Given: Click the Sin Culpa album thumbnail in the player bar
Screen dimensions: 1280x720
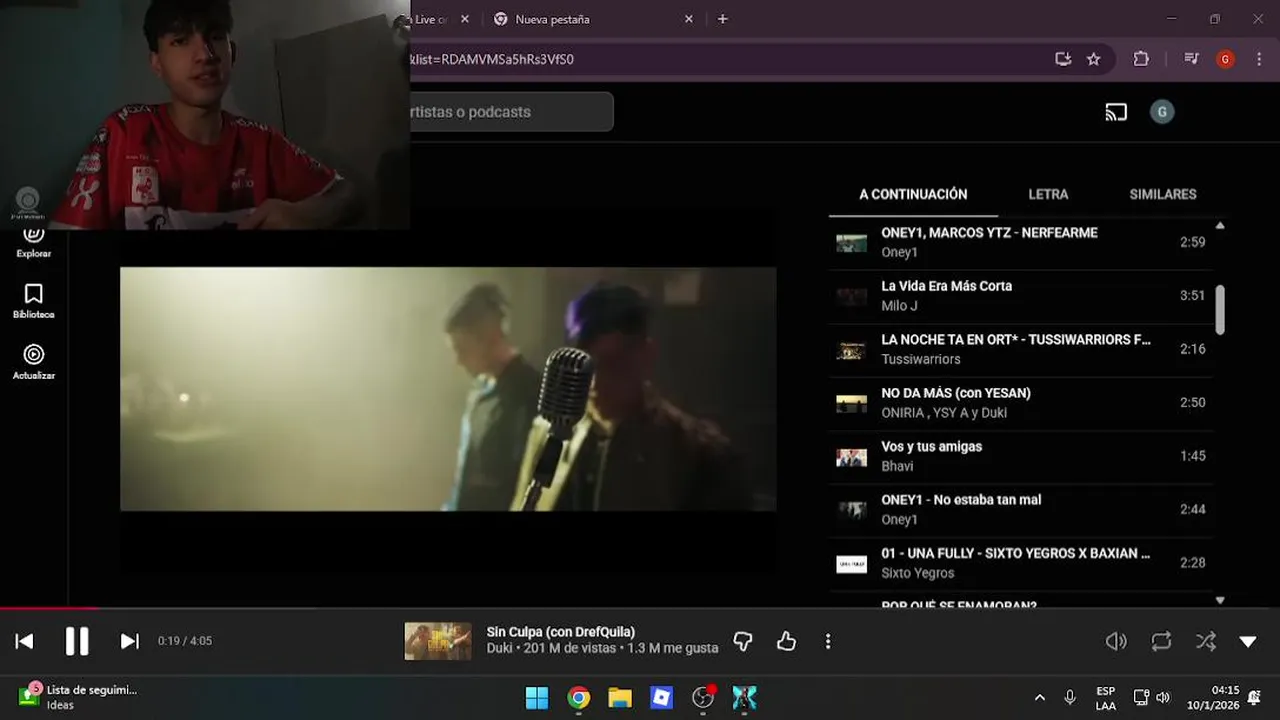Looking at the screenshot, I should (437, 641).
